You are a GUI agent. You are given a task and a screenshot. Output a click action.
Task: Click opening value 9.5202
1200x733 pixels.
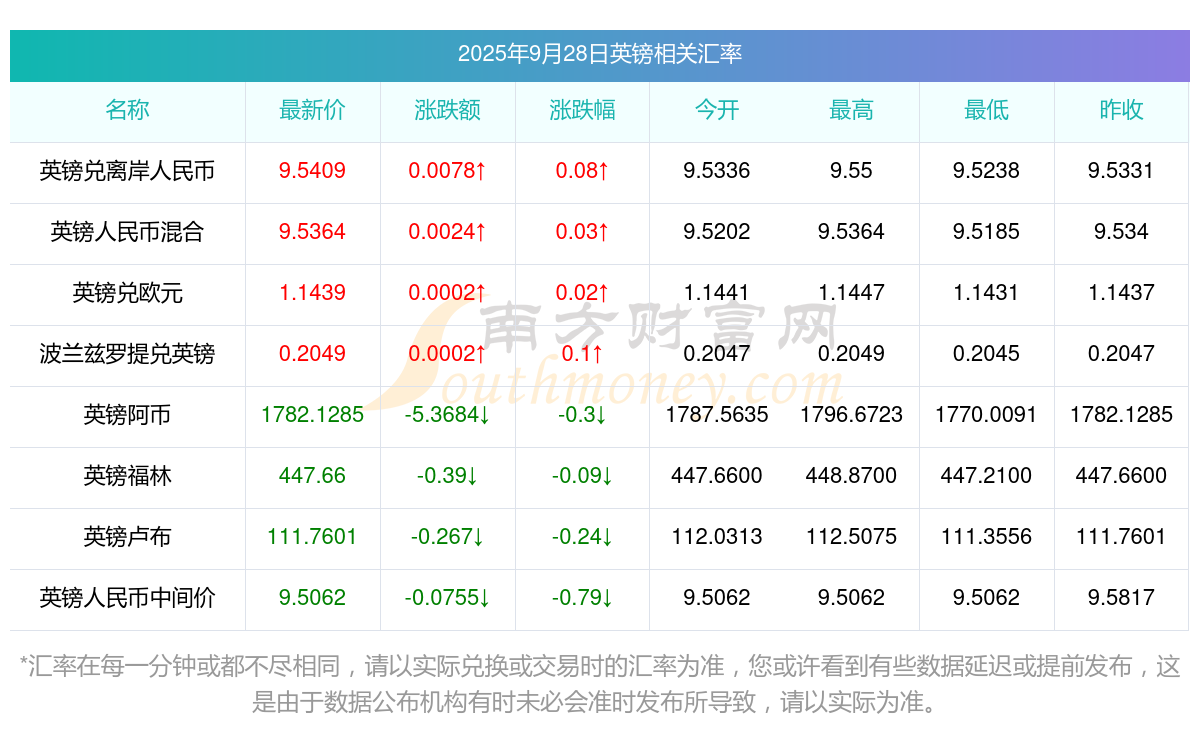point(717,232)
